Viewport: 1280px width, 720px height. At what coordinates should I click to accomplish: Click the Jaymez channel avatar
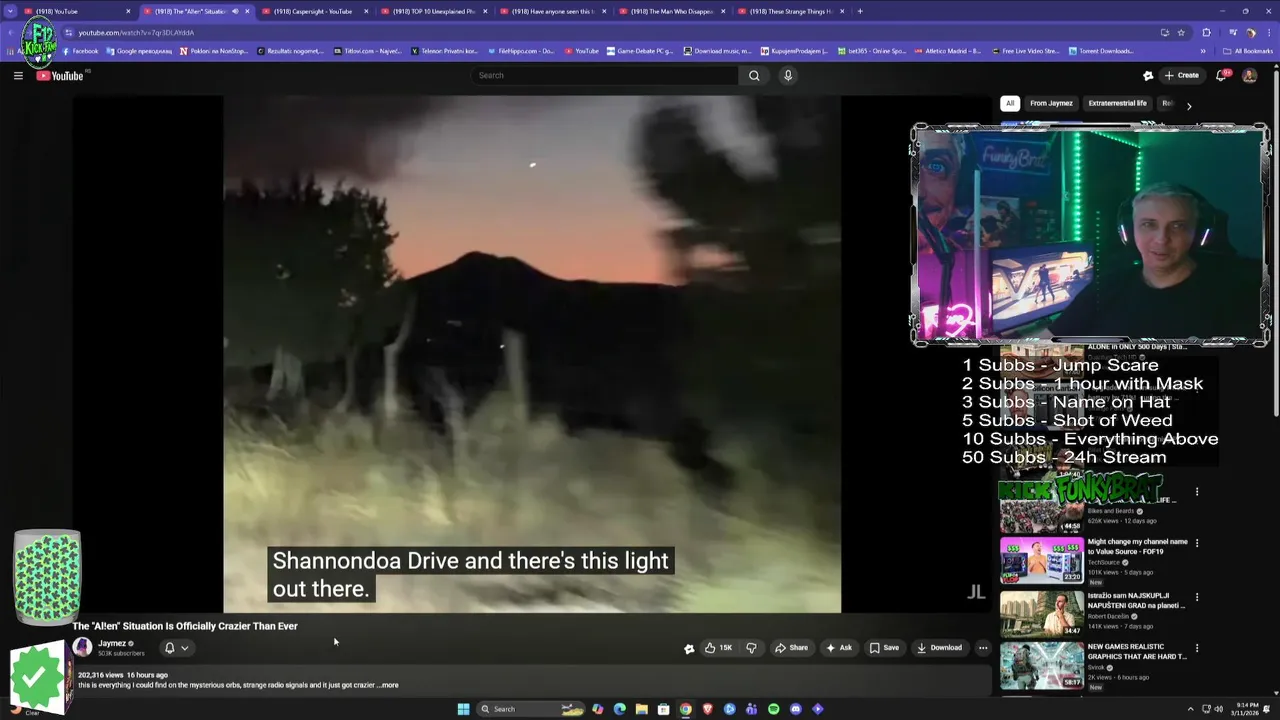tap(82, 647)
